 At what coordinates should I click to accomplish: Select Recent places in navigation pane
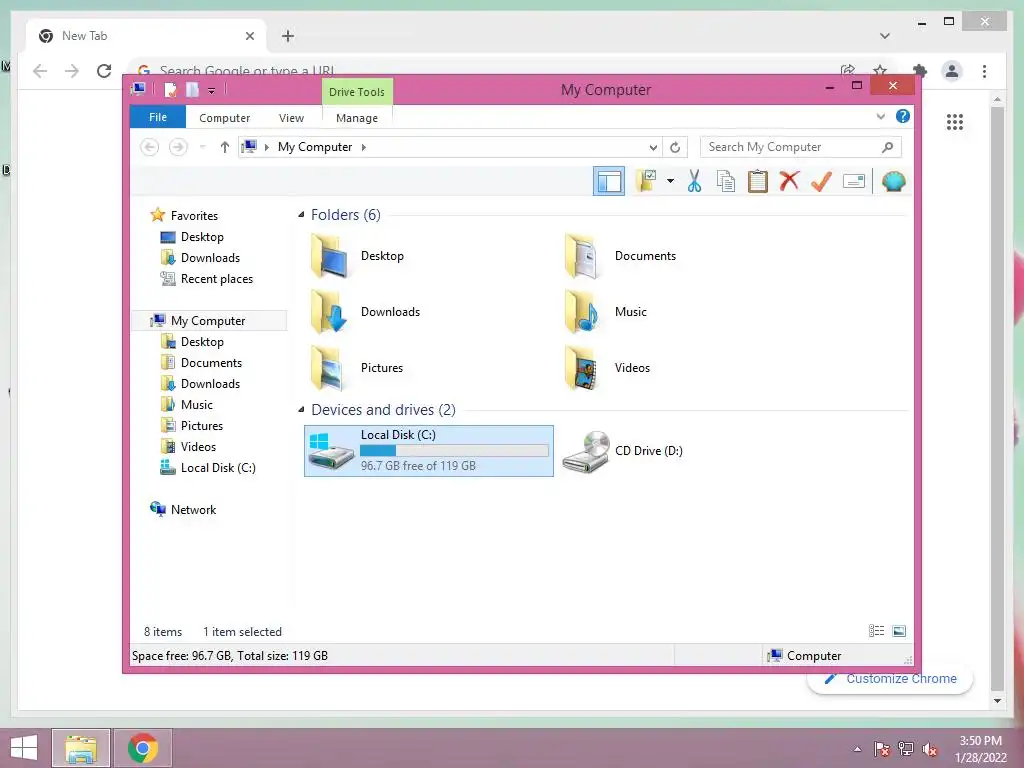217,278
